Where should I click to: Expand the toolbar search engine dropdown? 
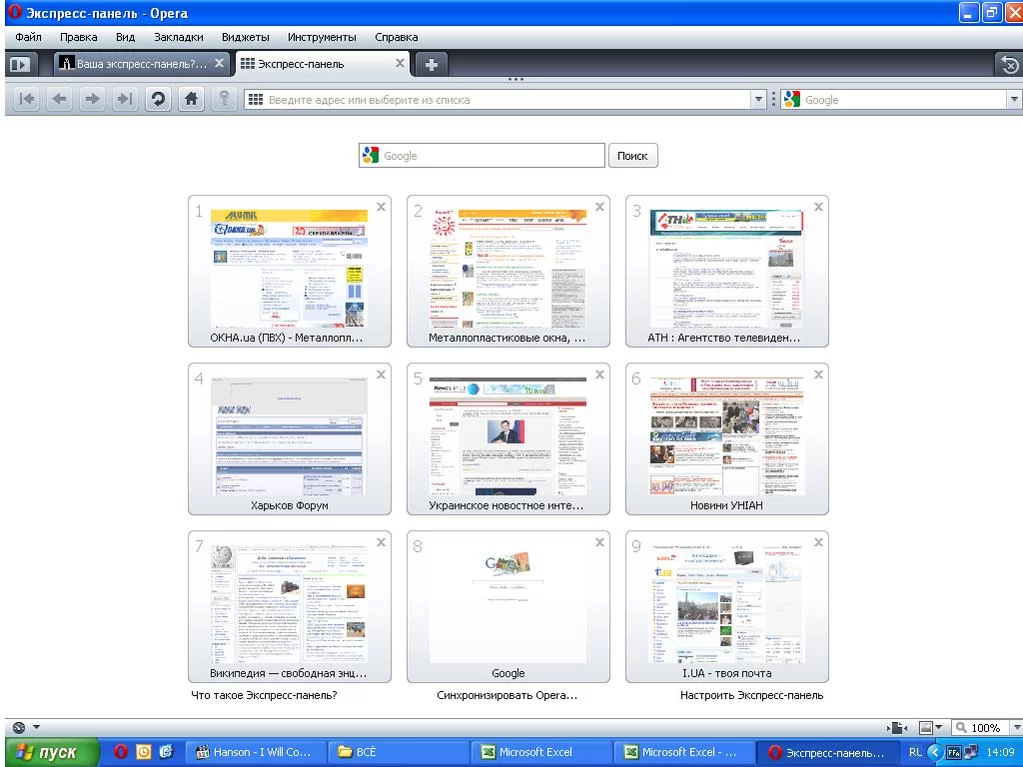point(1014,100)
